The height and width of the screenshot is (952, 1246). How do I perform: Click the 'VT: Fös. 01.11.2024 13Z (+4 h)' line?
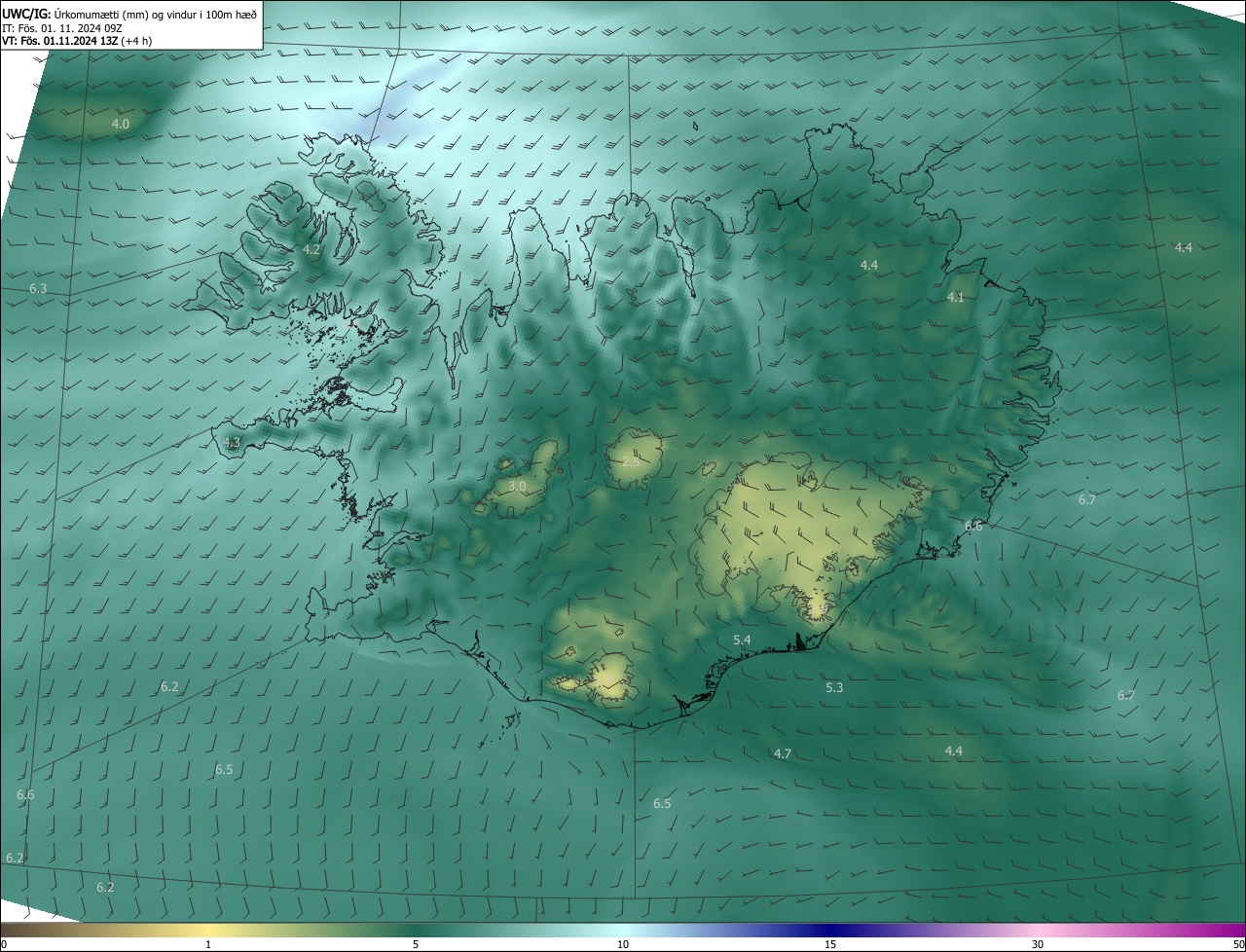pos(78,40)
